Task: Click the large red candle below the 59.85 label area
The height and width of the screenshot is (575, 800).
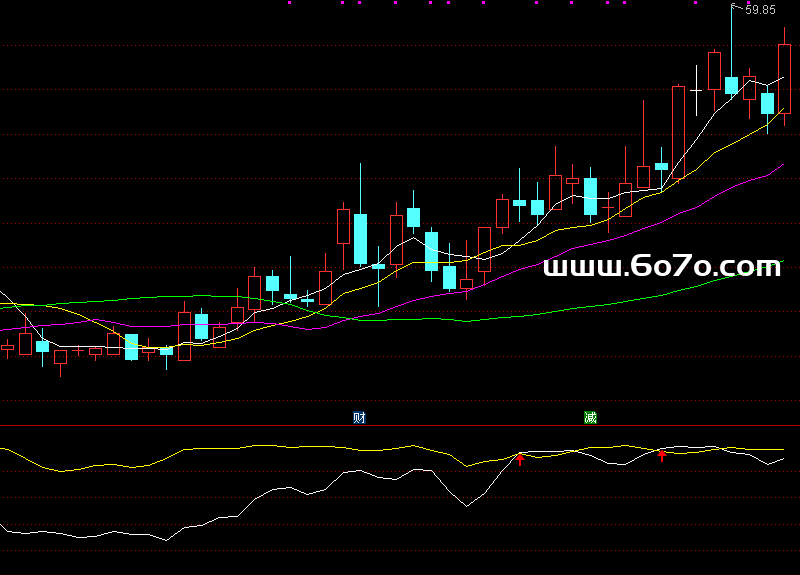Action: click(678, 132)
